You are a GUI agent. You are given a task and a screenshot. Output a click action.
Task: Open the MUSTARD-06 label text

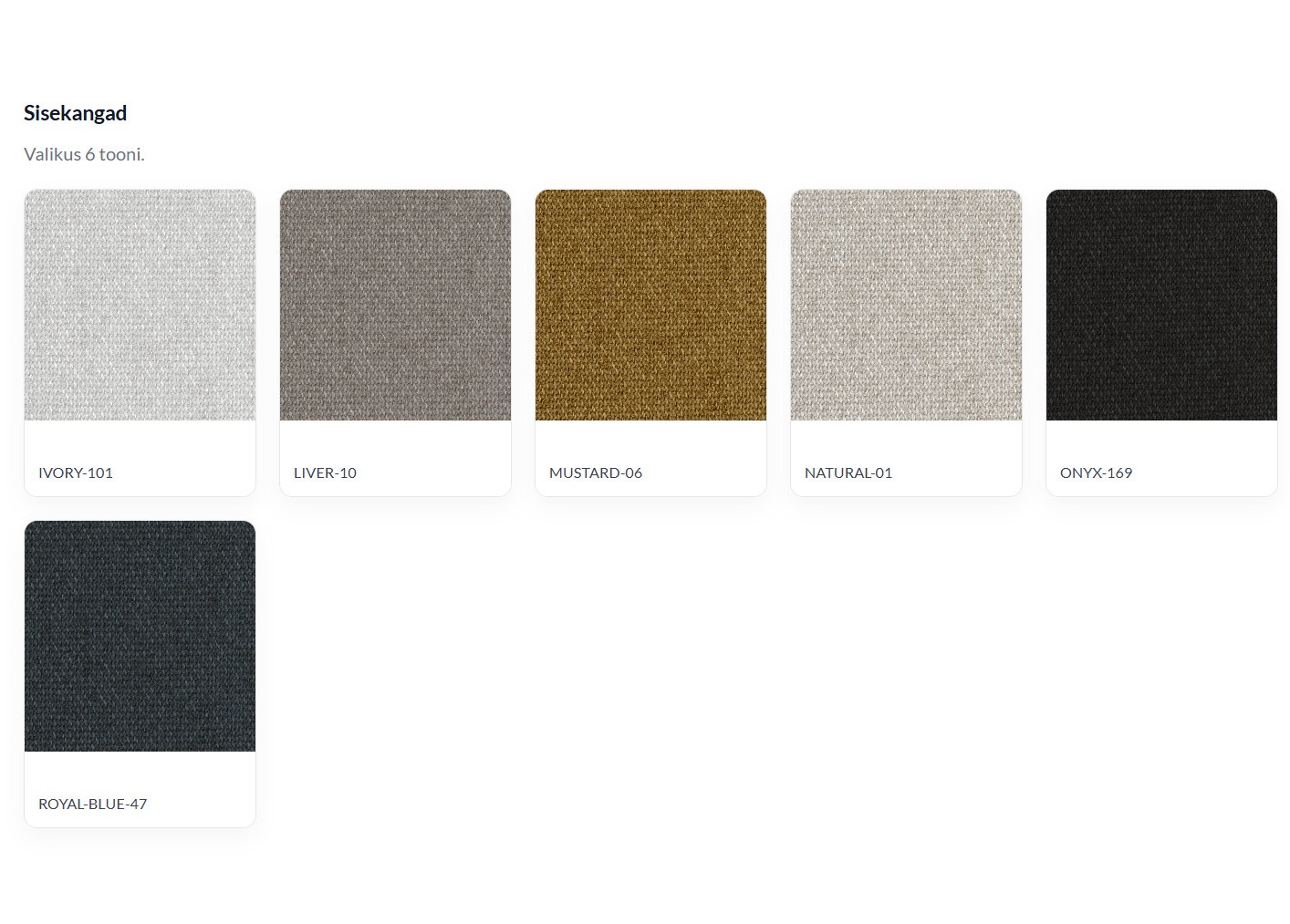pyautogui.click(x=596, y=472)
